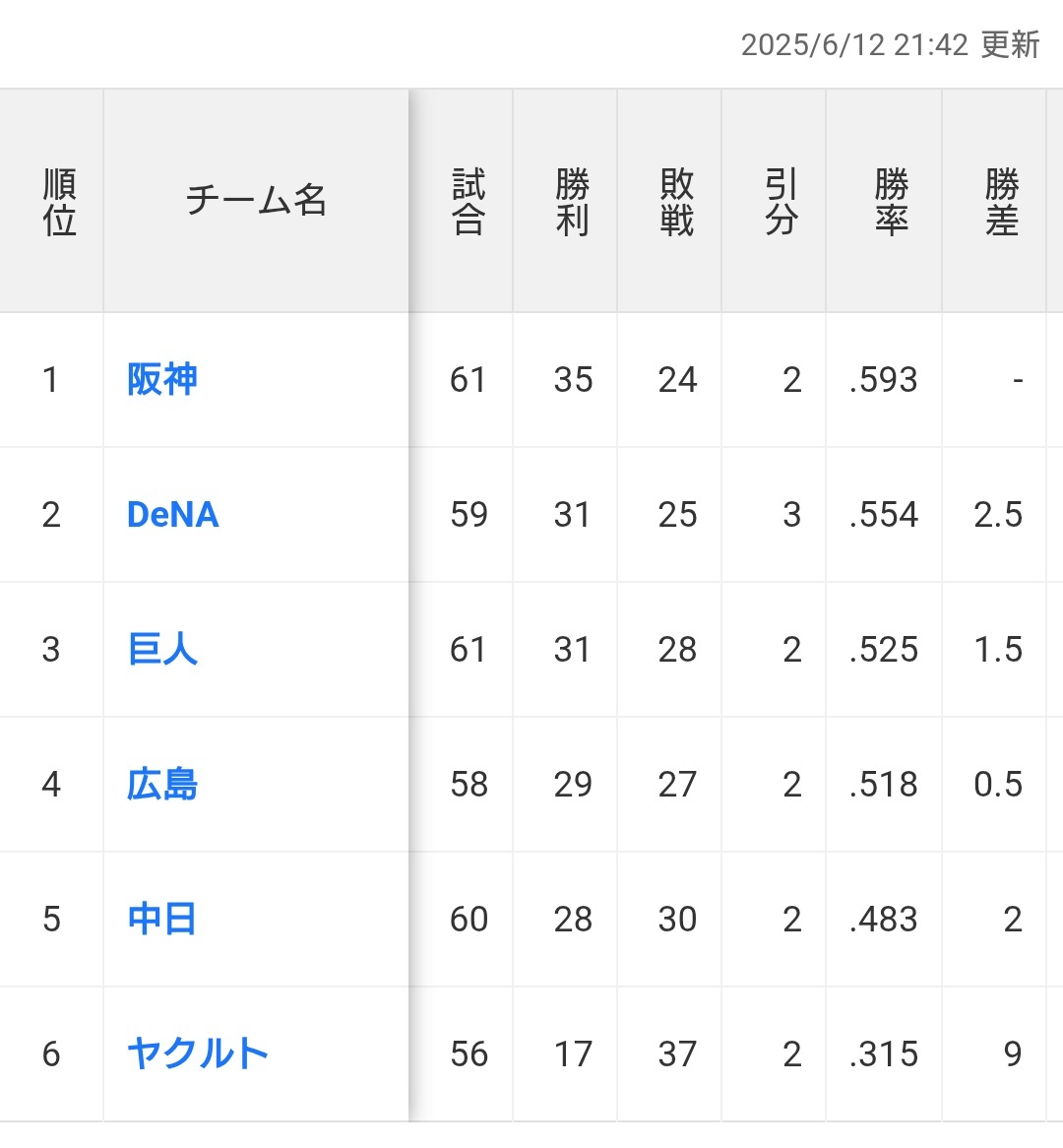Open the ヤクルト team link
Screen dimensions: 1063x1148
[x=198, y=1052]
